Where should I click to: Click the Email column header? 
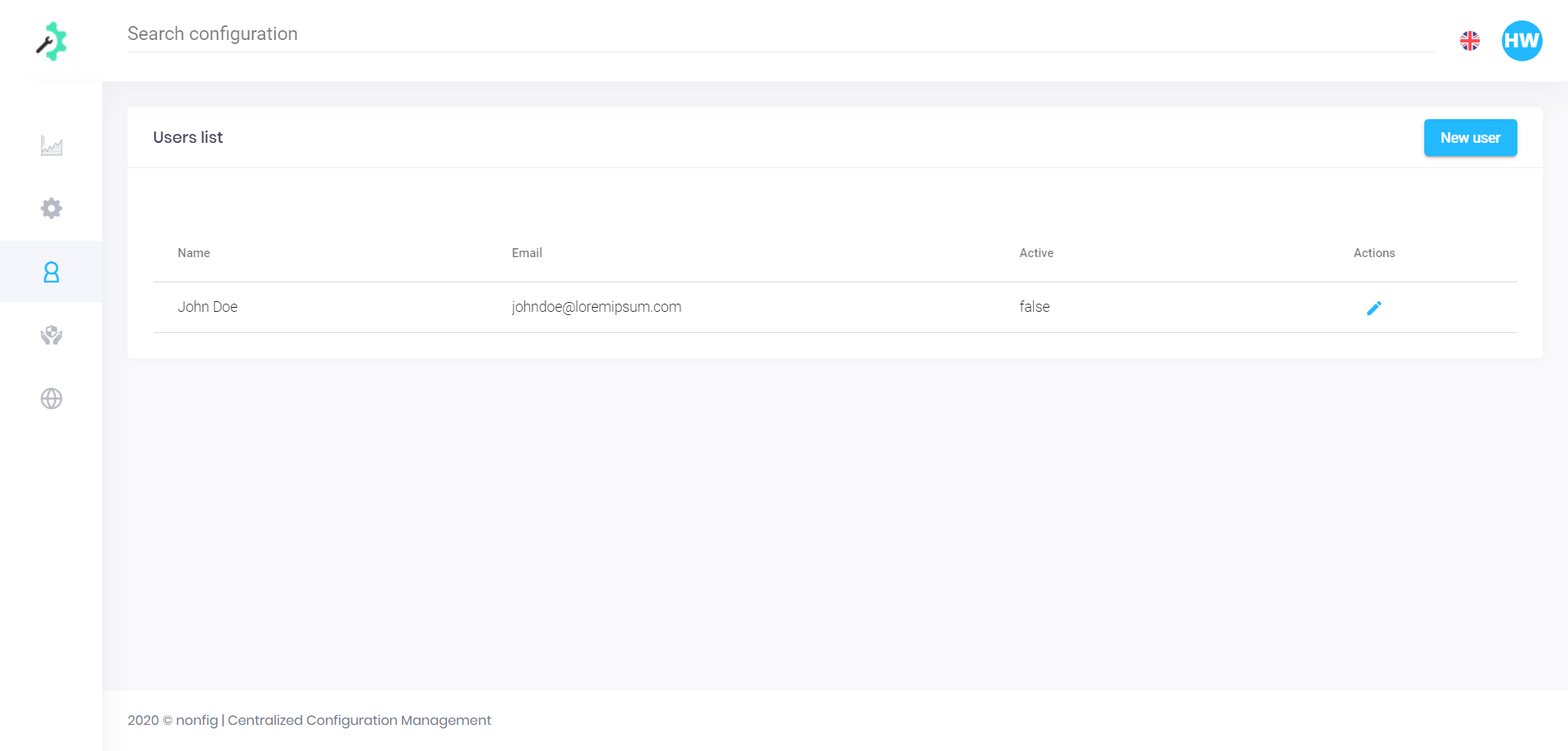tap(527, 253)
